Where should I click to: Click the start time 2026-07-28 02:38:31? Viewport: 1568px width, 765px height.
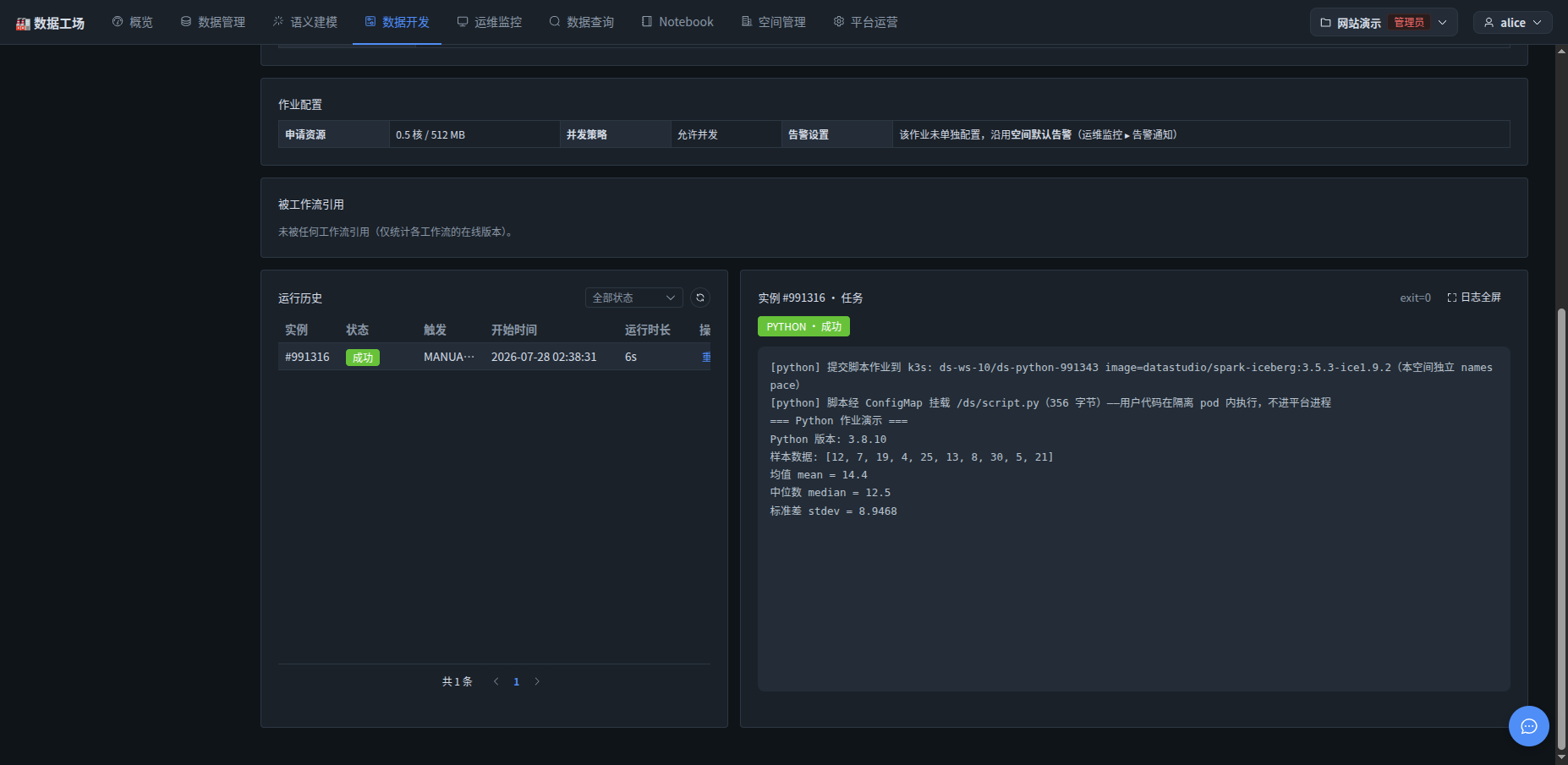point(544,357)
